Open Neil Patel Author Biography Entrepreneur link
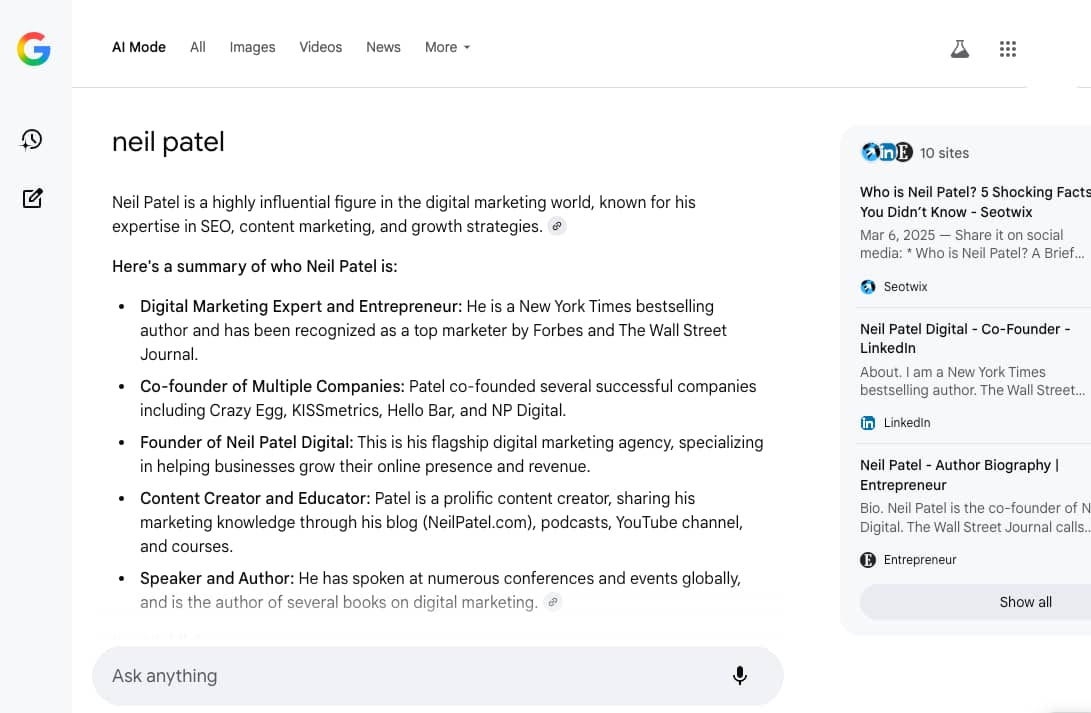Screen dimensions: 1091x713 point(960,475)
